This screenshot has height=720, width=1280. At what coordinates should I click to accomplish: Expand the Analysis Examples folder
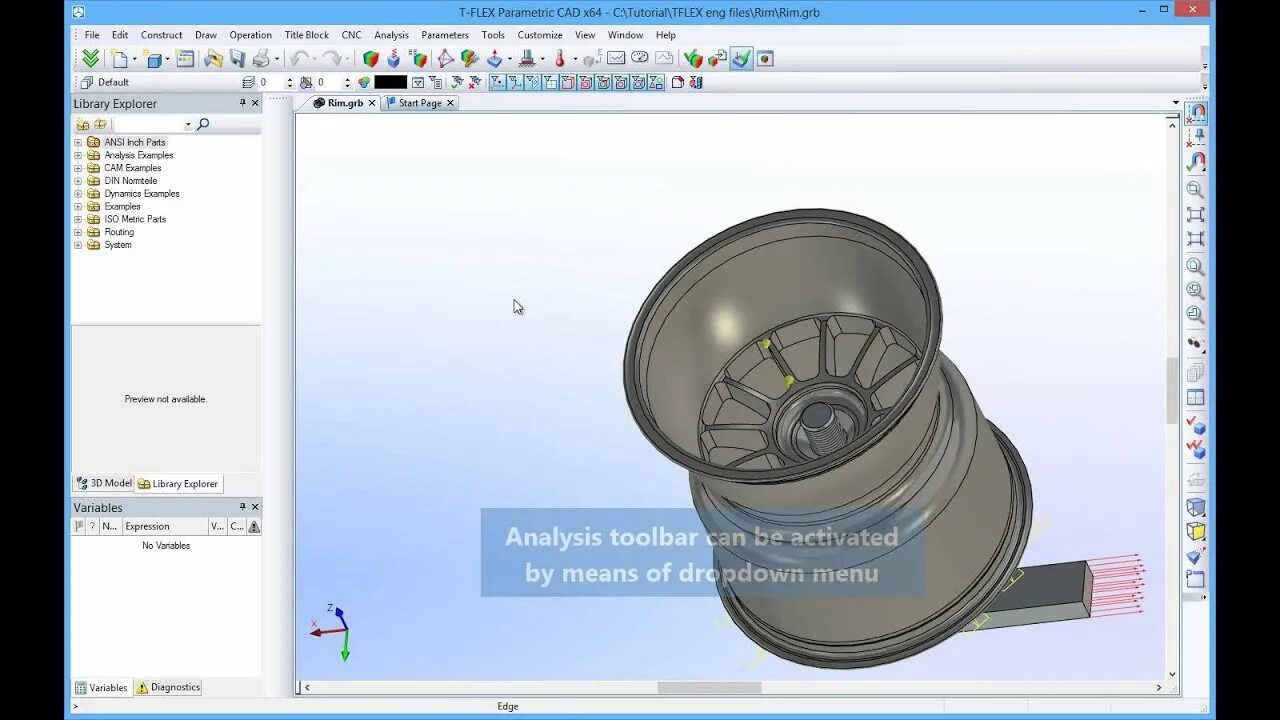[78, 155]
